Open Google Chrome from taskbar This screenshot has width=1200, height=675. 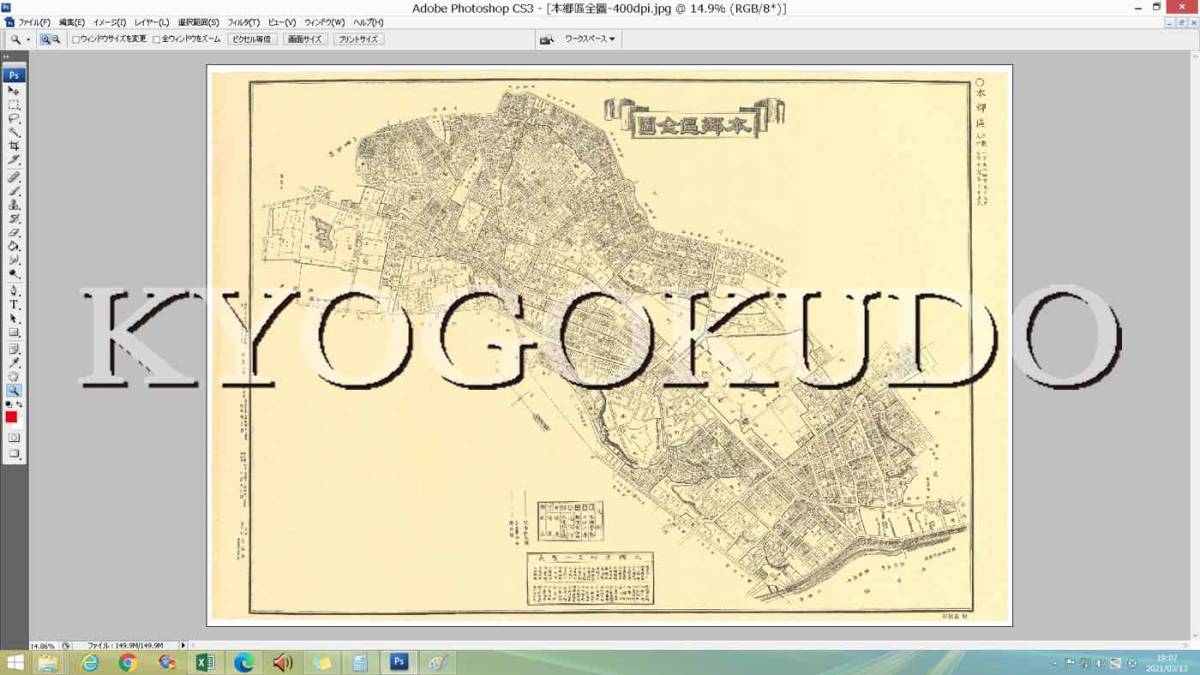pyautogui.click(x=127, y=663)
